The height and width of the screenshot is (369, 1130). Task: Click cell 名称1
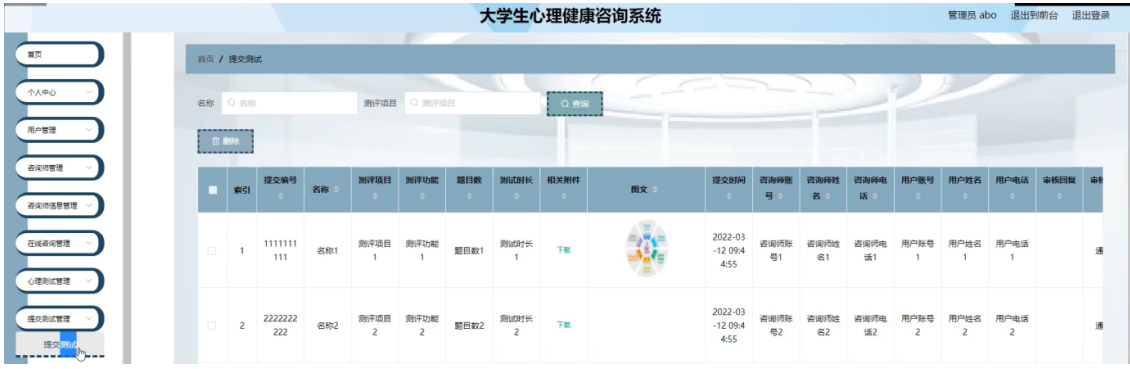click(327, 251)
